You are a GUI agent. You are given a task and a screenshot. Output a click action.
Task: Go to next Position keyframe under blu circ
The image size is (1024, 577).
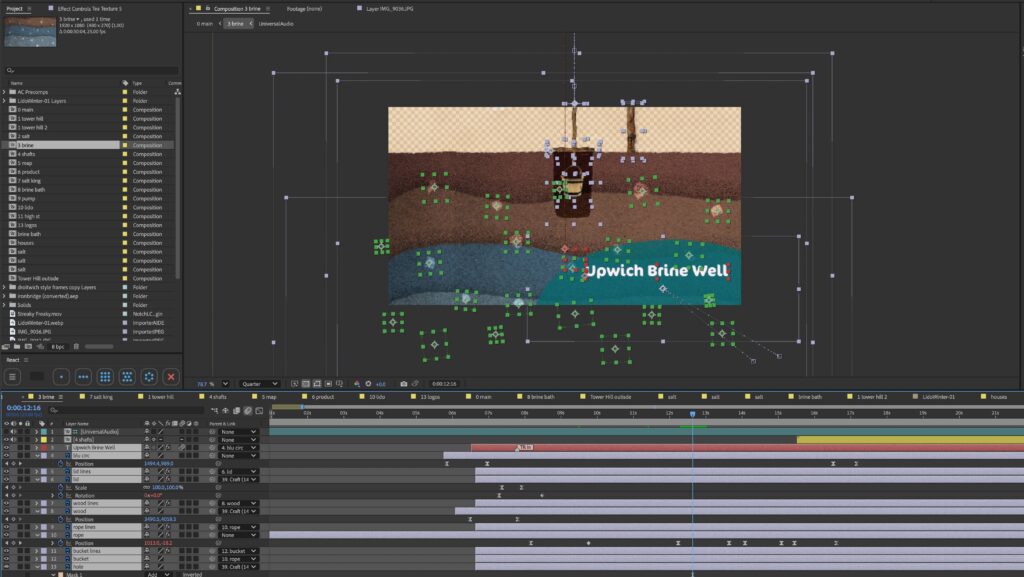pos(20,463)
